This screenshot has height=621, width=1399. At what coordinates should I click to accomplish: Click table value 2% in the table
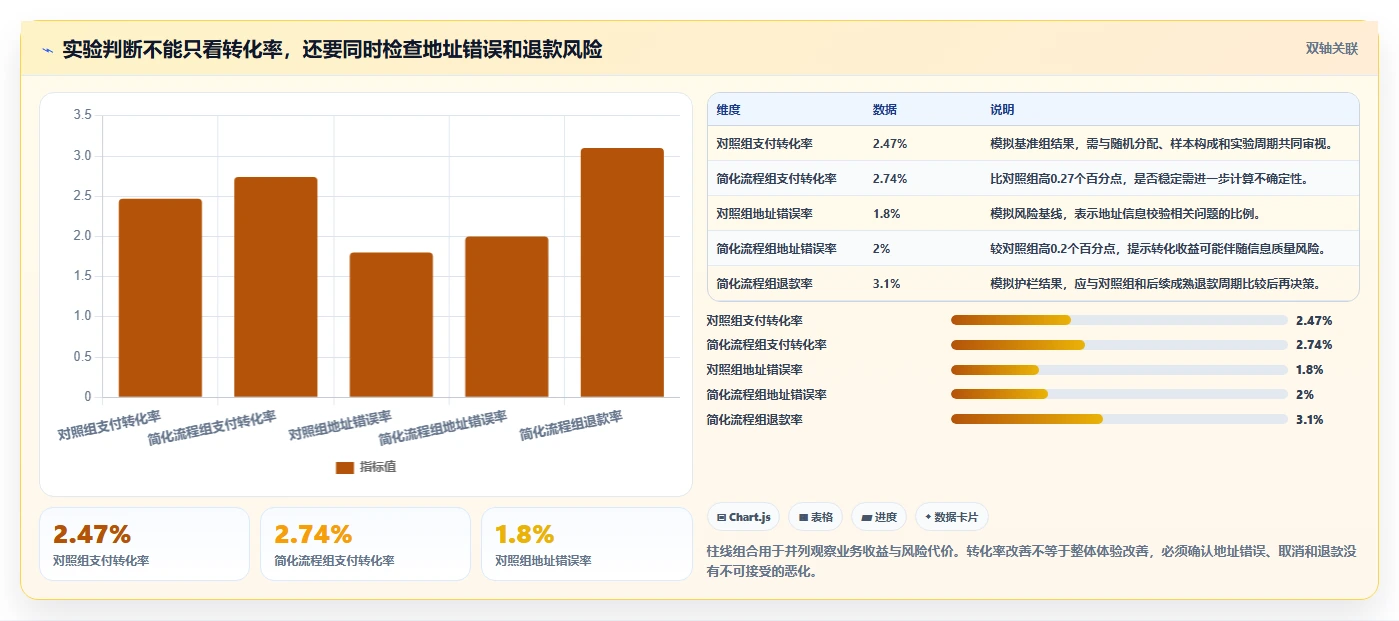[x=881, y=249]
